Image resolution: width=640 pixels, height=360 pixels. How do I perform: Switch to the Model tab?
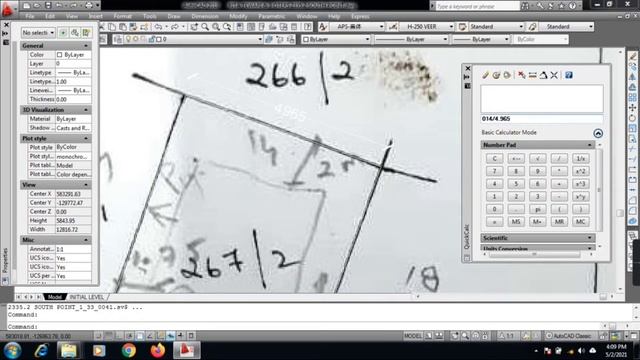pos(55,297)
